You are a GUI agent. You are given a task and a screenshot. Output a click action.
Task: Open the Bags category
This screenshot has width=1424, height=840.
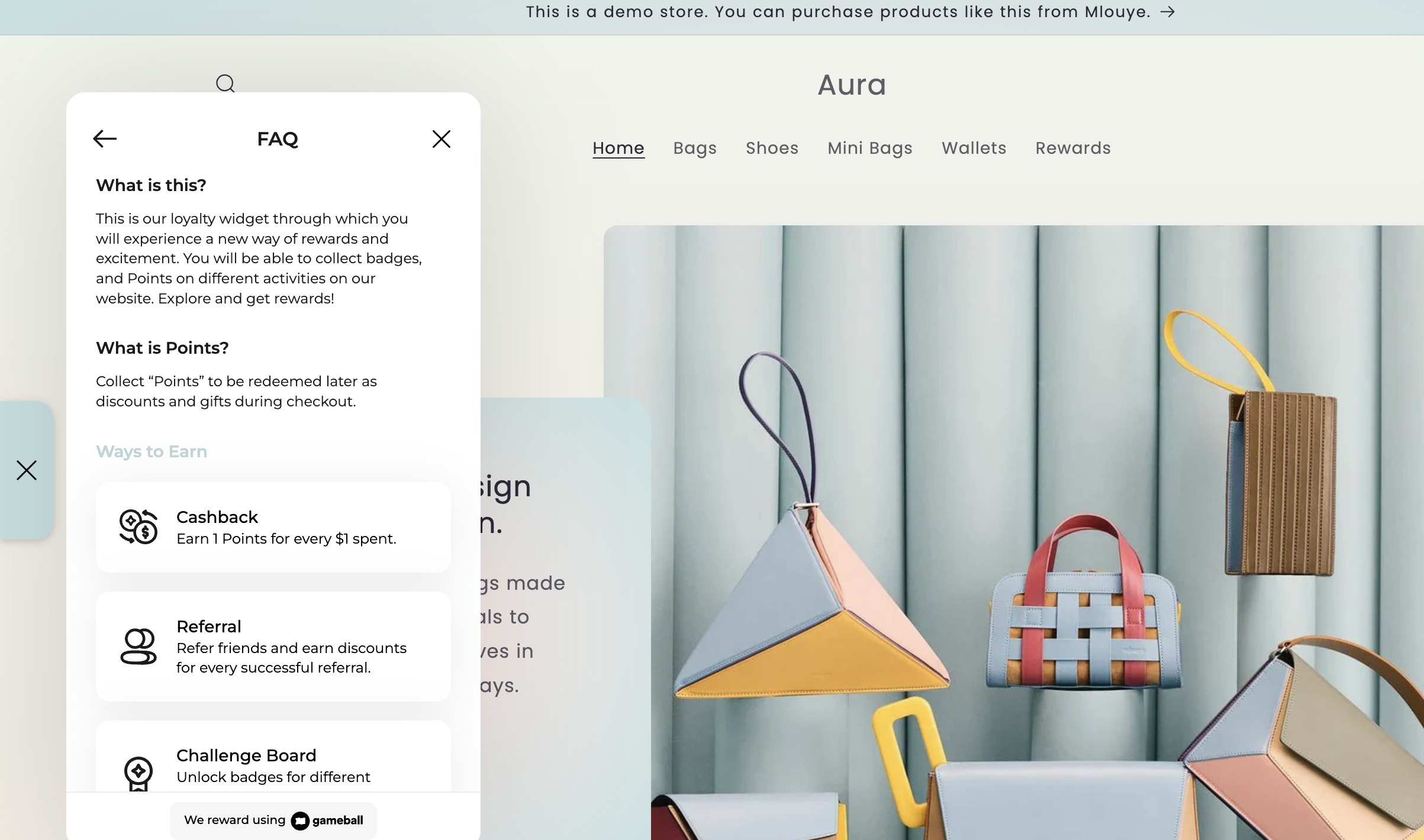tap(694, 148)
